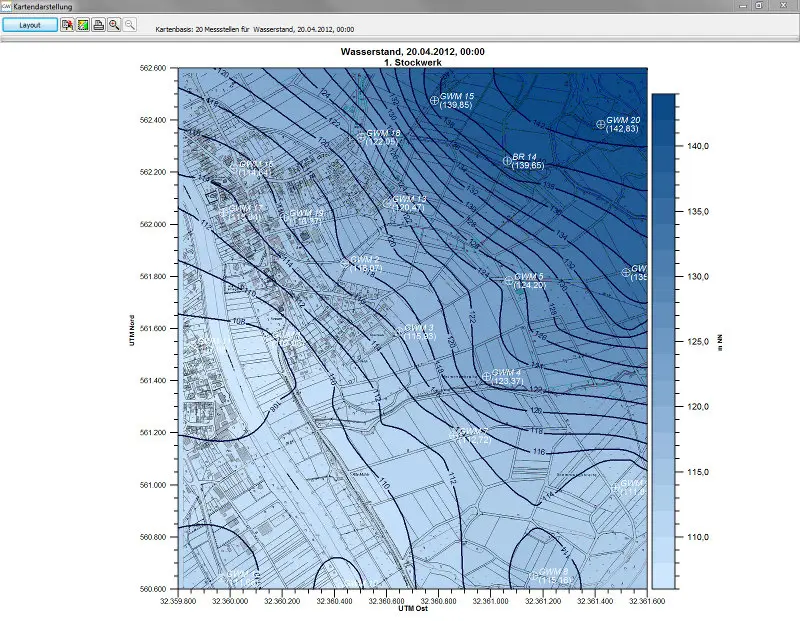Click the y-axis value 562.600
800x621 pixels.
pyautogui.click(x=153, y=68)
